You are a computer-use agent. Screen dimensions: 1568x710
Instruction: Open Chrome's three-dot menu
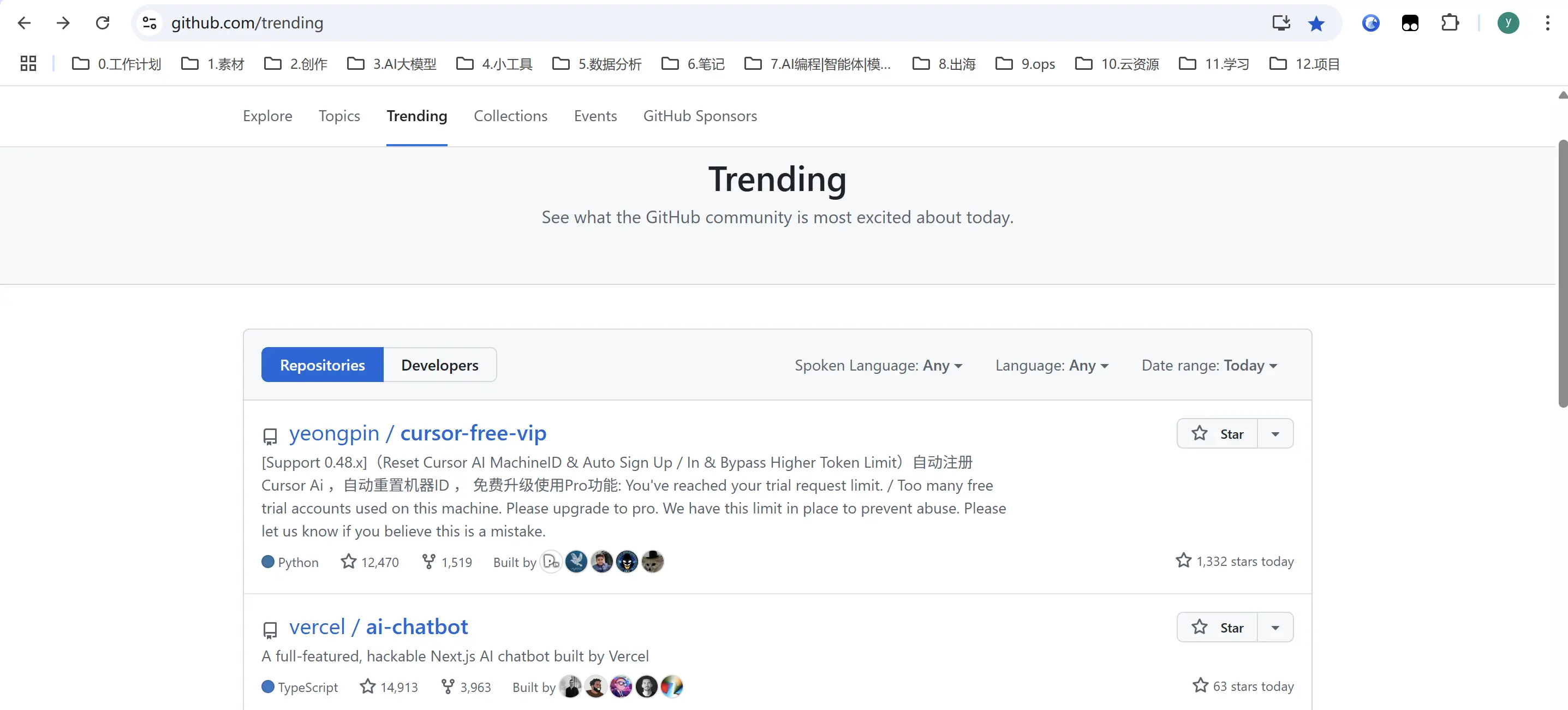(x=1547, y=23)
